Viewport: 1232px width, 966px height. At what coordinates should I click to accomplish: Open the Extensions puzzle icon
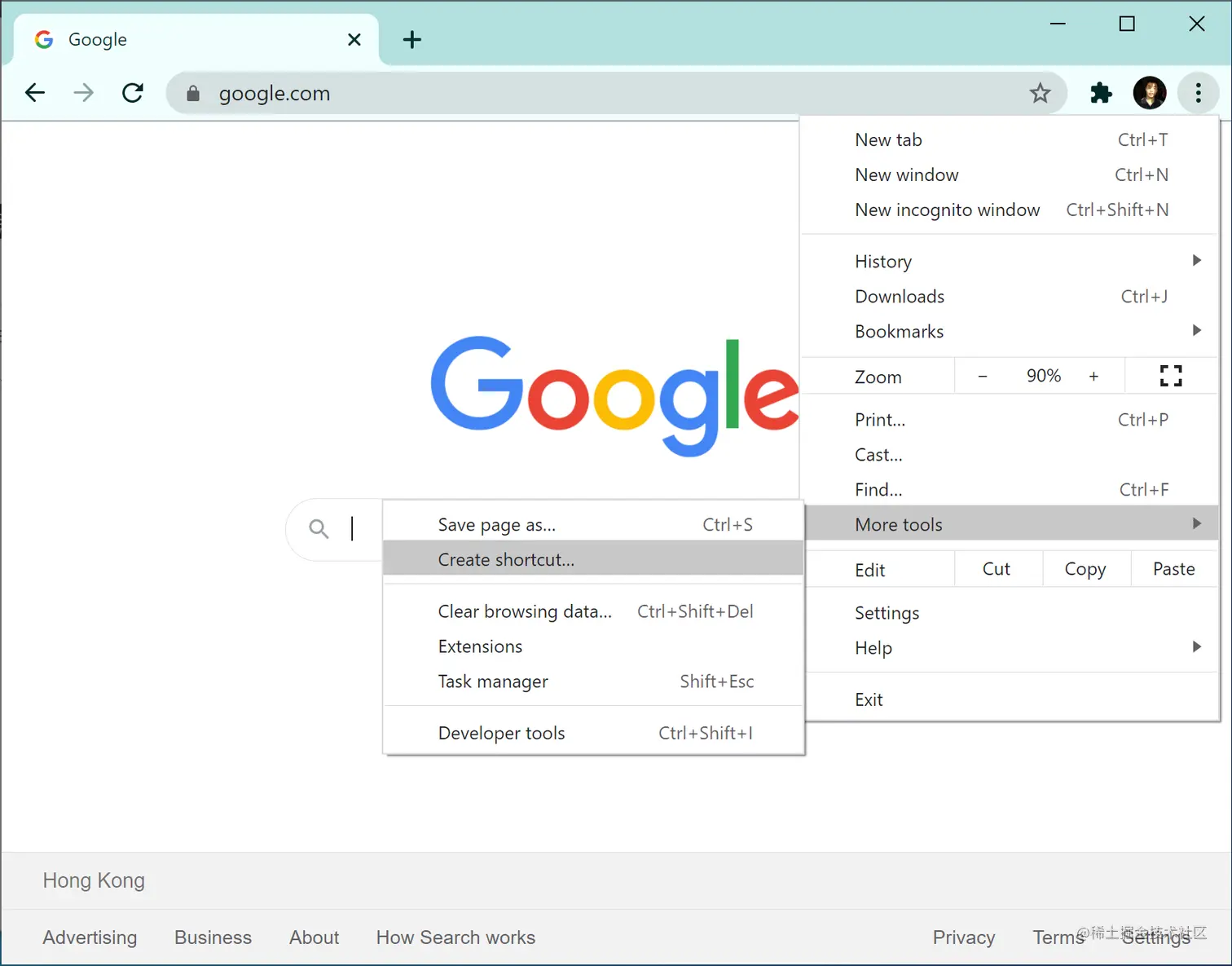click(1101, 93)
